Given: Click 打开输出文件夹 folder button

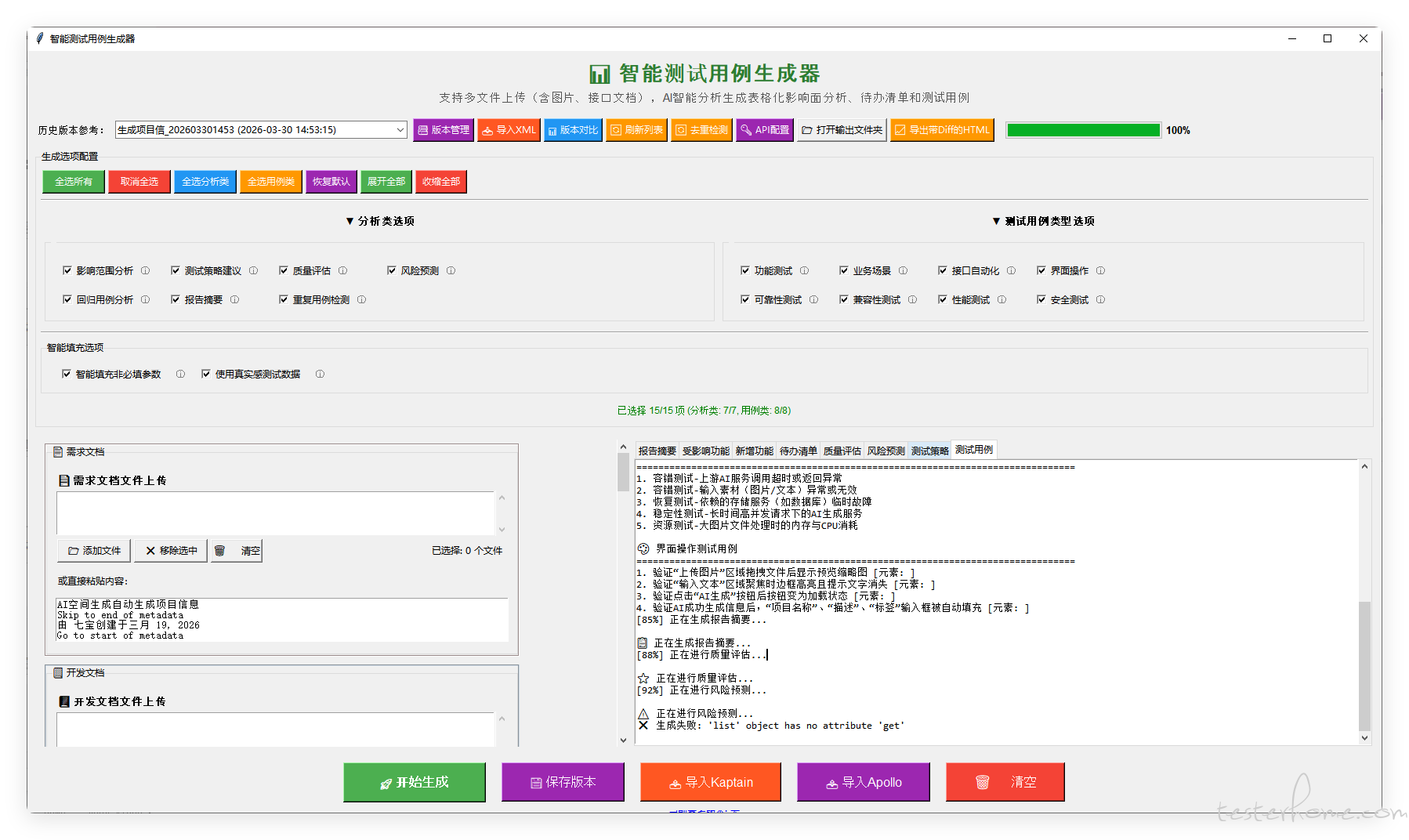Looking at the screenshot, I should (842, 130).
